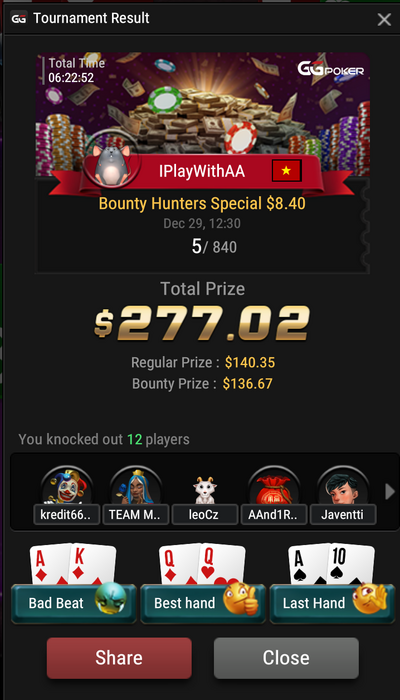This screenshot has width=400, height=700.
Task: Select AAnd1R.. red bag avatar
Action: coord(274,486)
